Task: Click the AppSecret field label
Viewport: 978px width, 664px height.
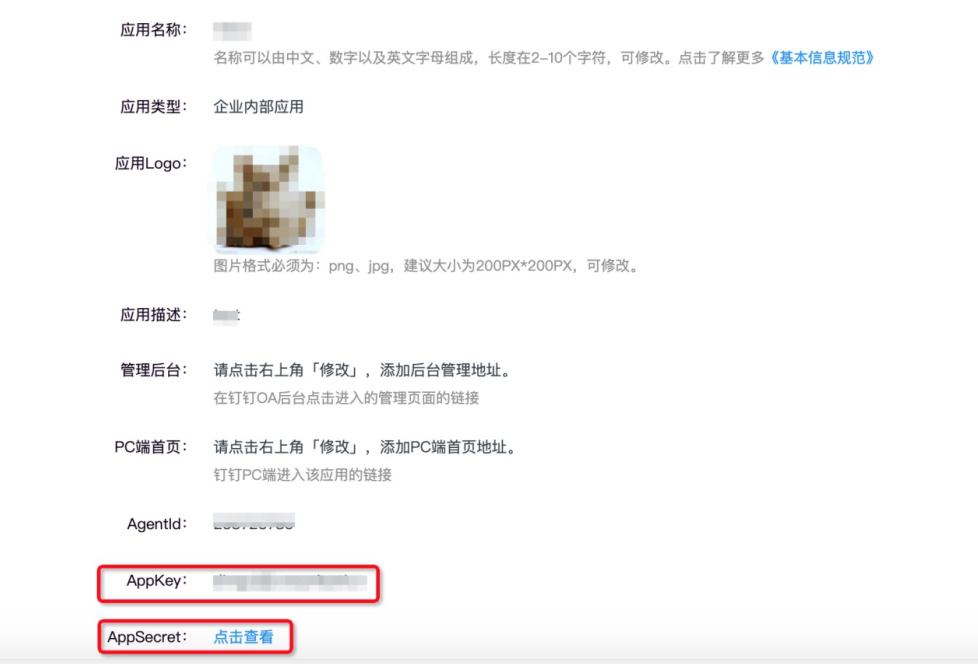Action: click(147, 636)
